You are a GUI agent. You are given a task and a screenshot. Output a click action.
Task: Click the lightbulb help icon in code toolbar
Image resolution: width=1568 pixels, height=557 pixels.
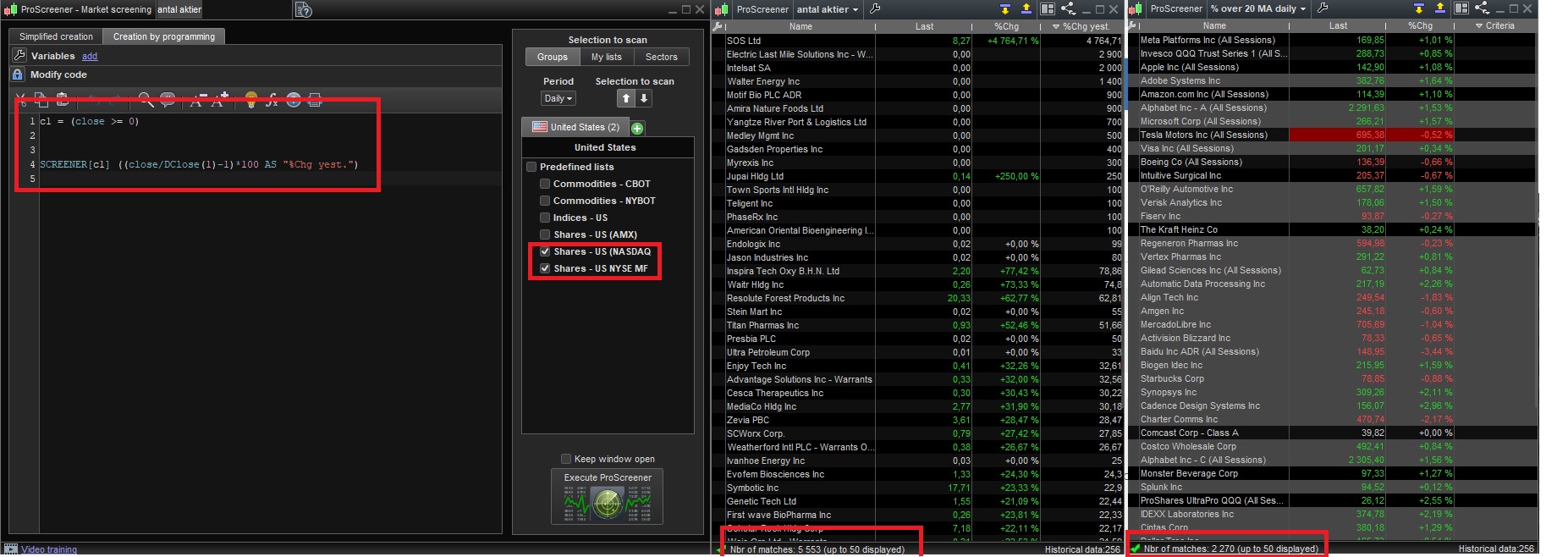coord(250,100)
